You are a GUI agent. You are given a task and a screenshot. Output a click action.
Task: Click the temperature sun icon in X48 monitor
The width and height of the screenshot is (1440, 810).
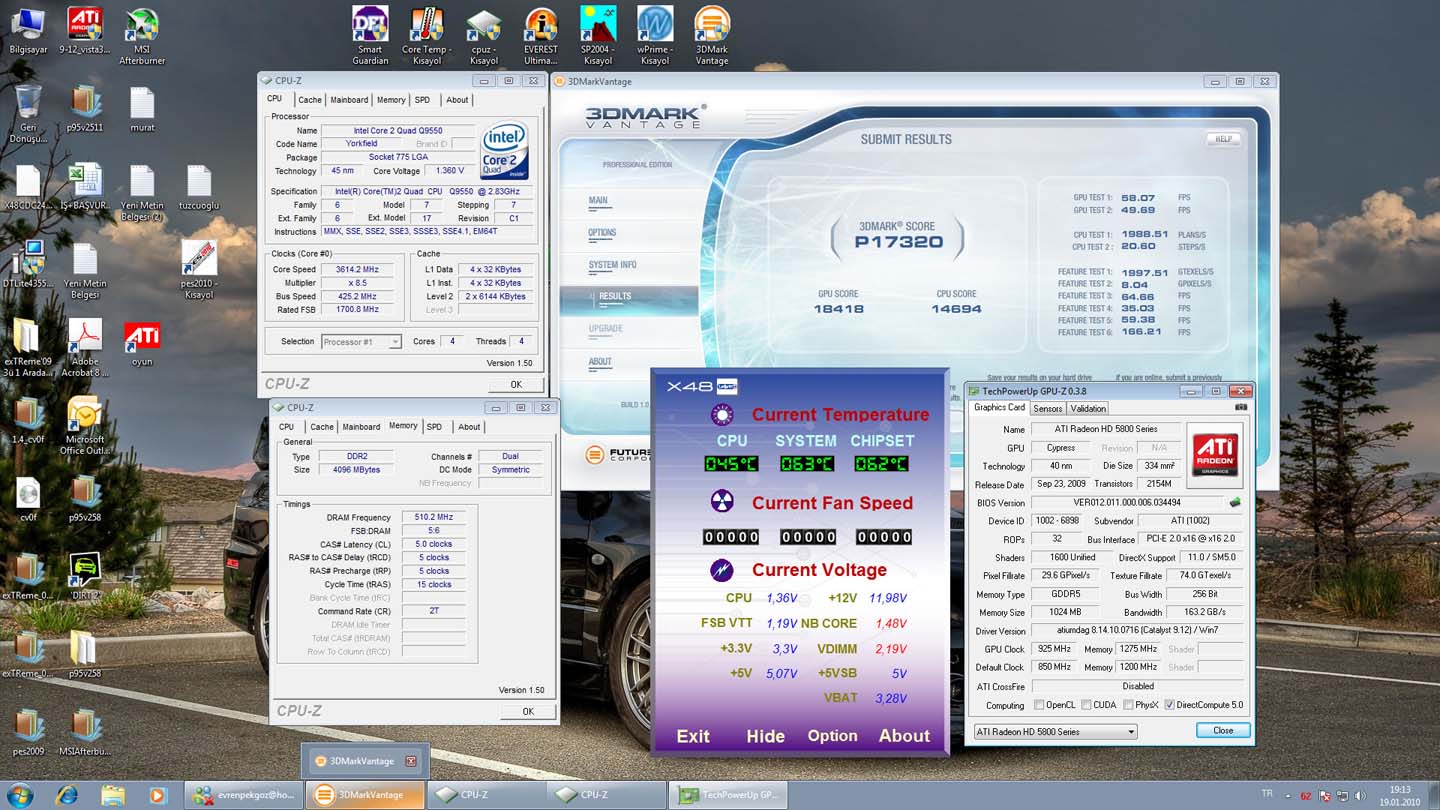(x=722, y=414)
